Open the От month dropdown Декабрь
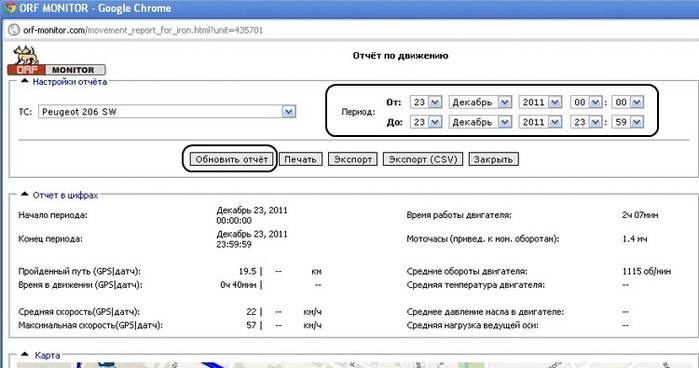The height and width of the screenshot is (368, 699). coord(480,102)
